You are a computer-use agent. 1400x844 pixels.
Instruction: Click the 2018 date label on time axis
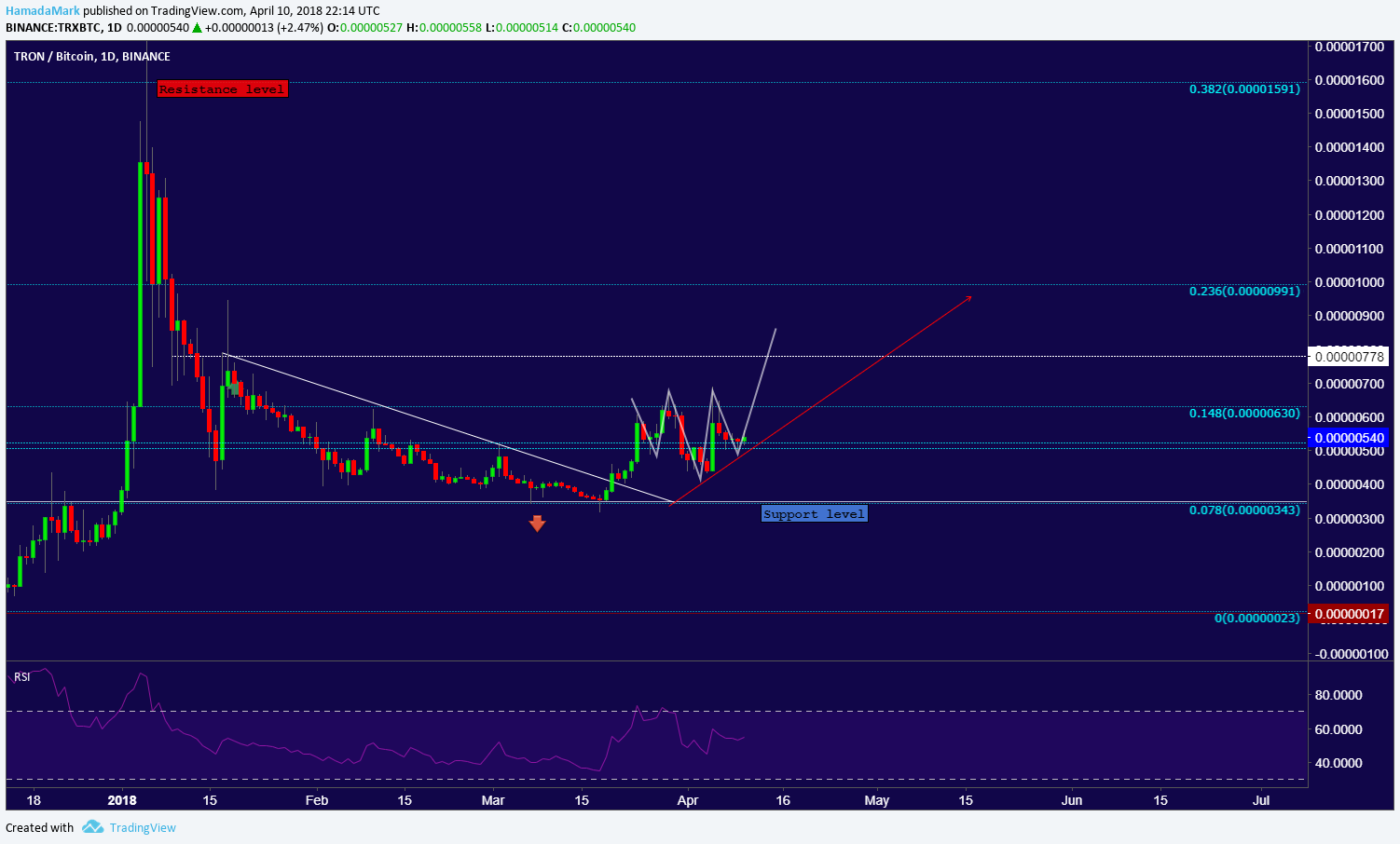122,800
